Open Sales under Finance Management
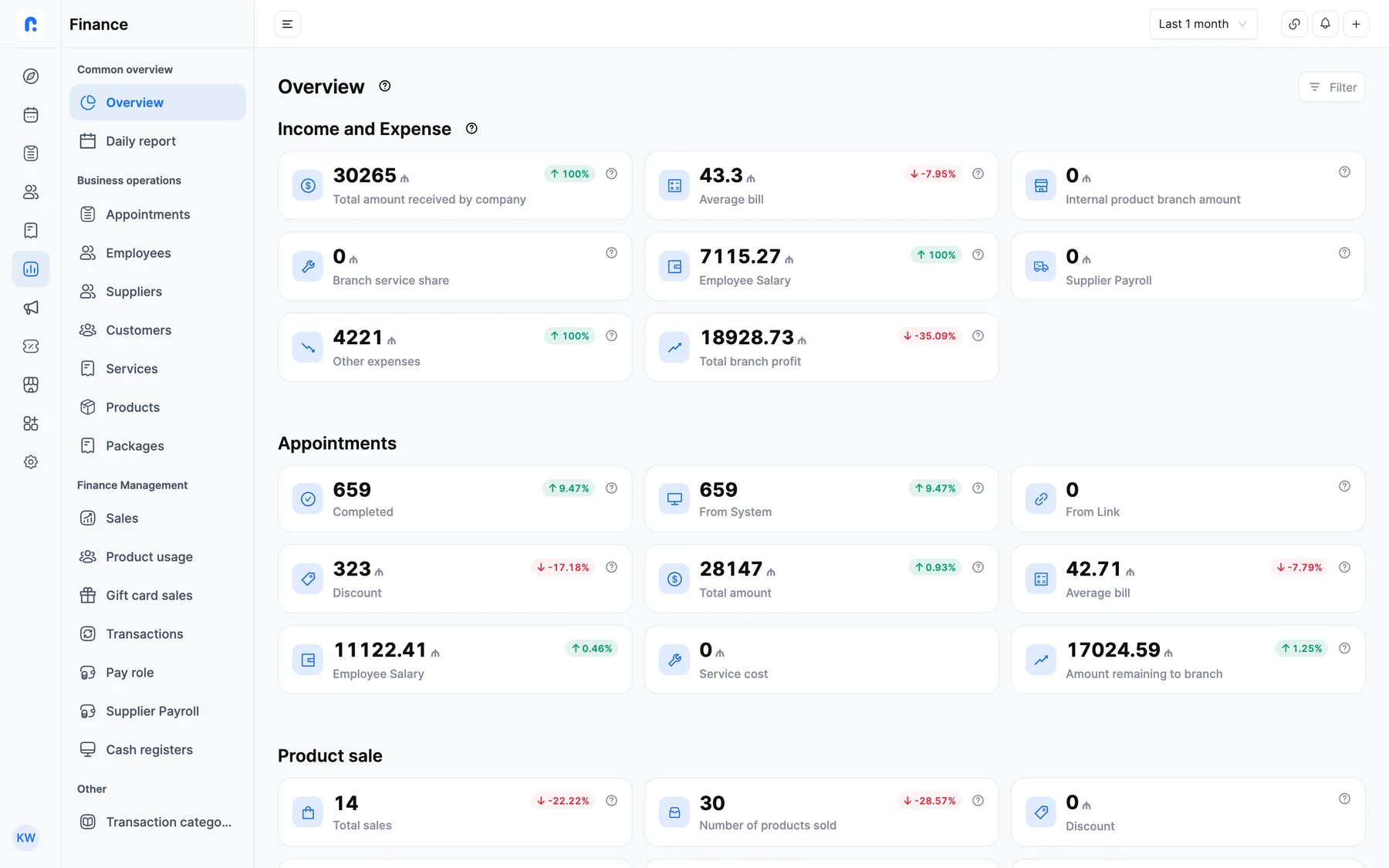 pyautogui.click(x=157, y=518)
